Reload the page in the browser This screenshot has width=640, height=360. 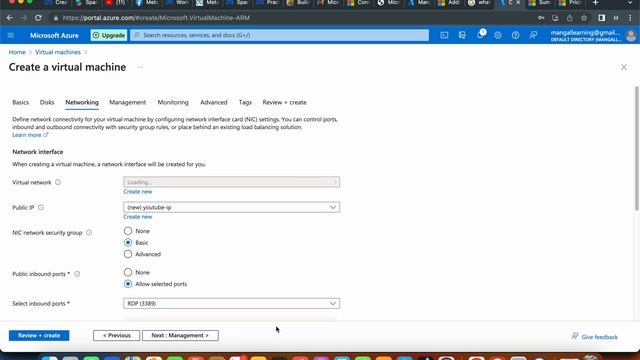point(38,18)
